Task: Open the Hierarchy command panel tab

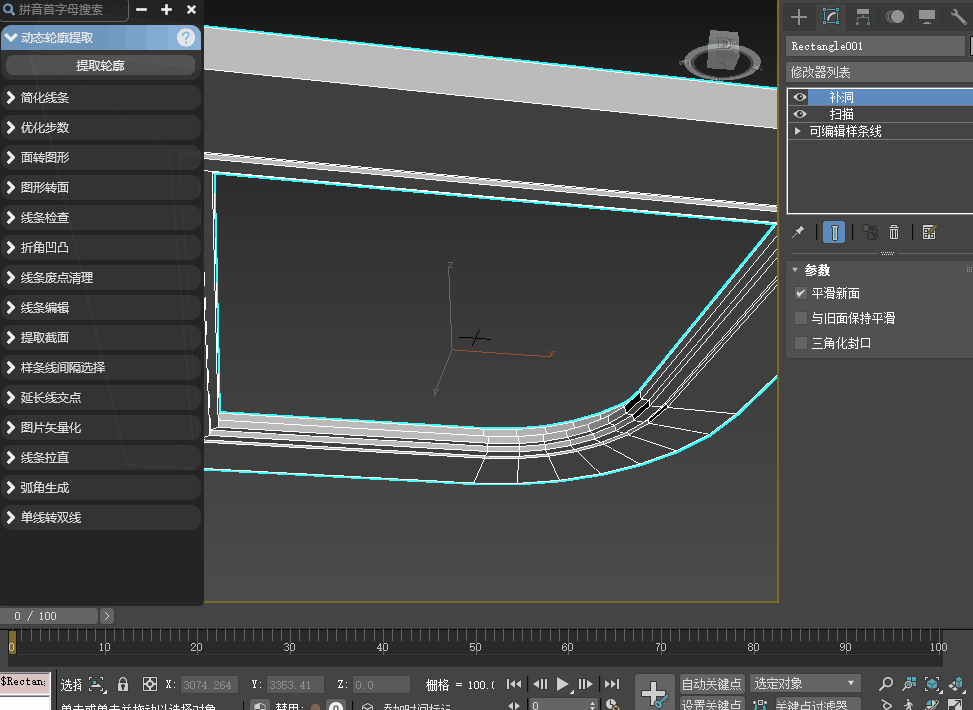Action: coord(863,17)
